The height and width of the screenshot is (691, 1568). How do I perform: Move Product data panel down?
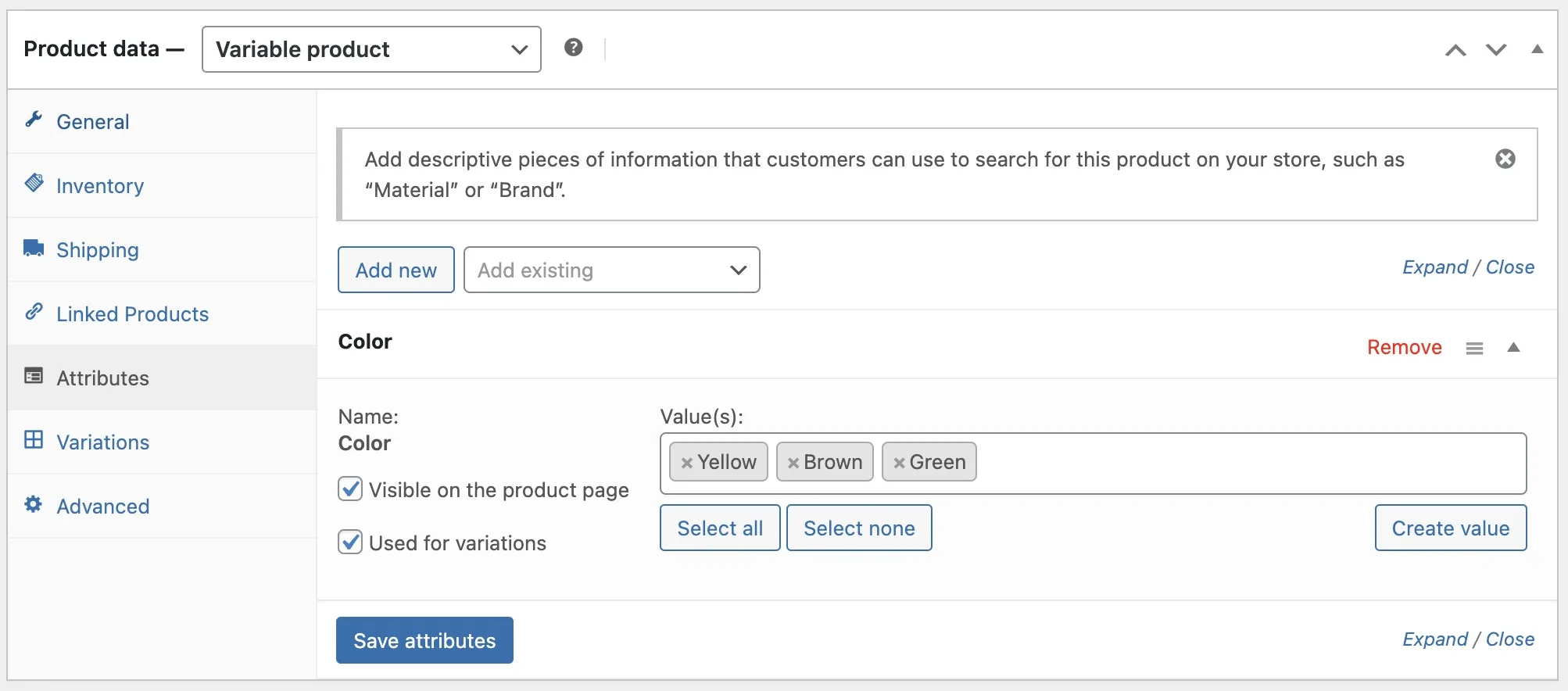coord(1496,50)
